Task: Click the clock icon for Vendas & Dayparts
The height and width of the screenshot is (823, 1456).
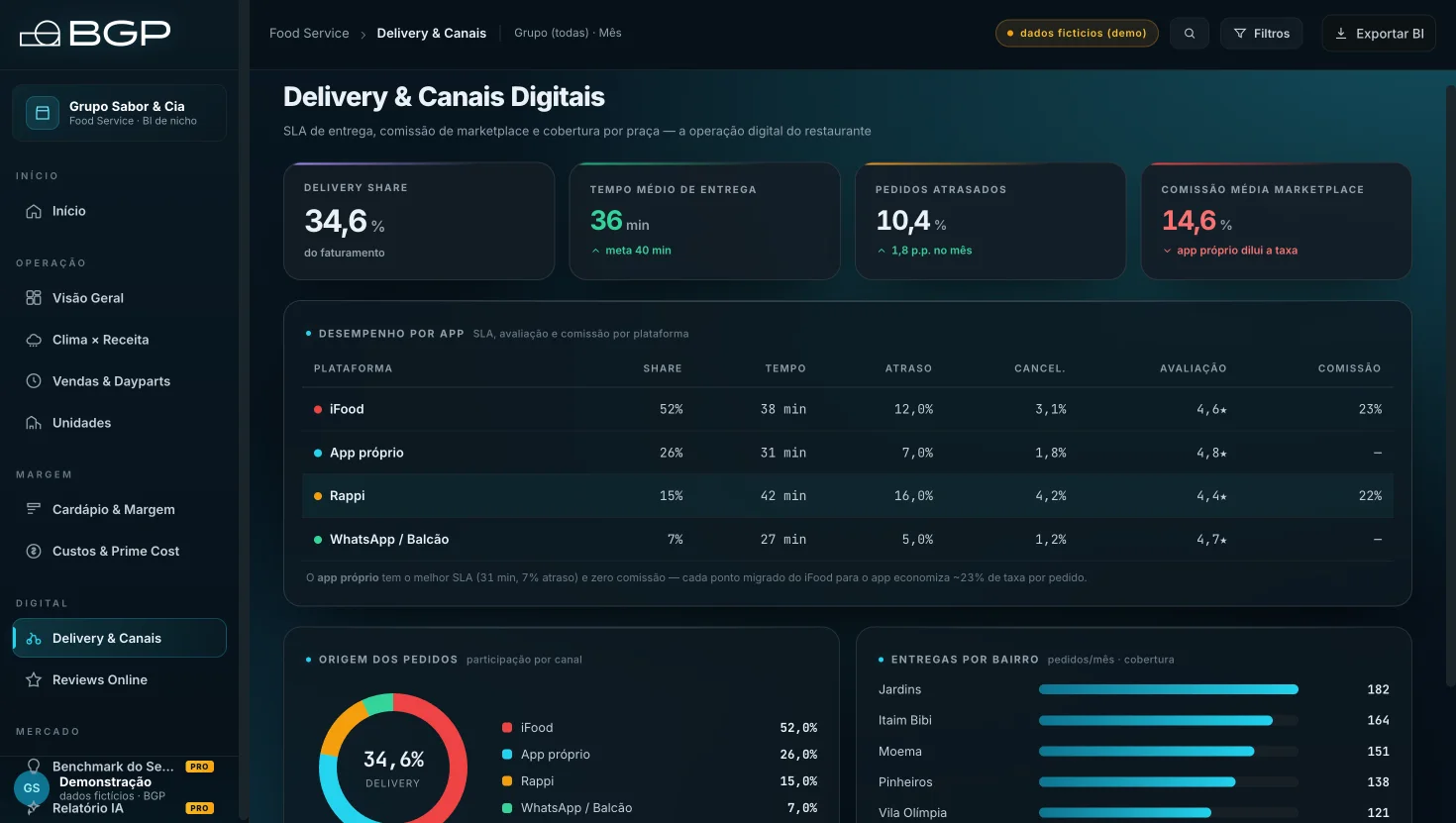Action: (34, 381)
